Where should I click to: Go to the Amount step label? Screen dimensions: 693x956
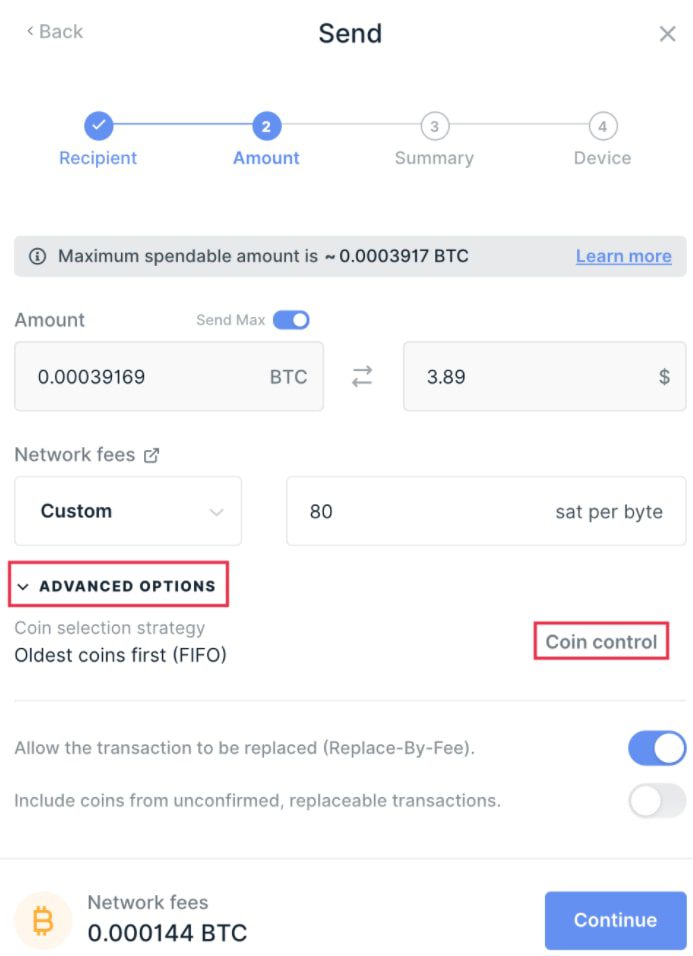[x=266, y=158]
